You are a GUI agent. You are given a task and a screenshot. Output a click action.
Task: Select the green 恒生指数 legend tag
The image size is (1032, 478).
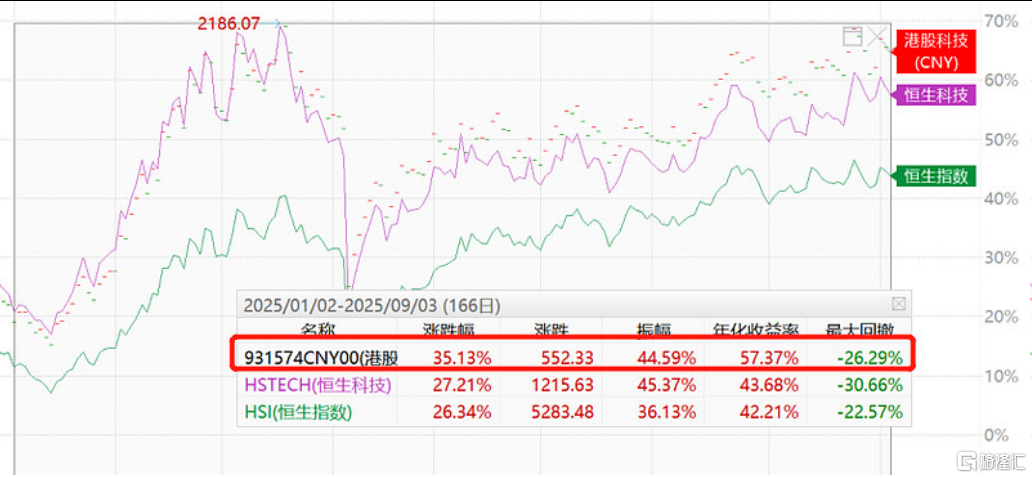pyautogui.click(x=935, y=176)
